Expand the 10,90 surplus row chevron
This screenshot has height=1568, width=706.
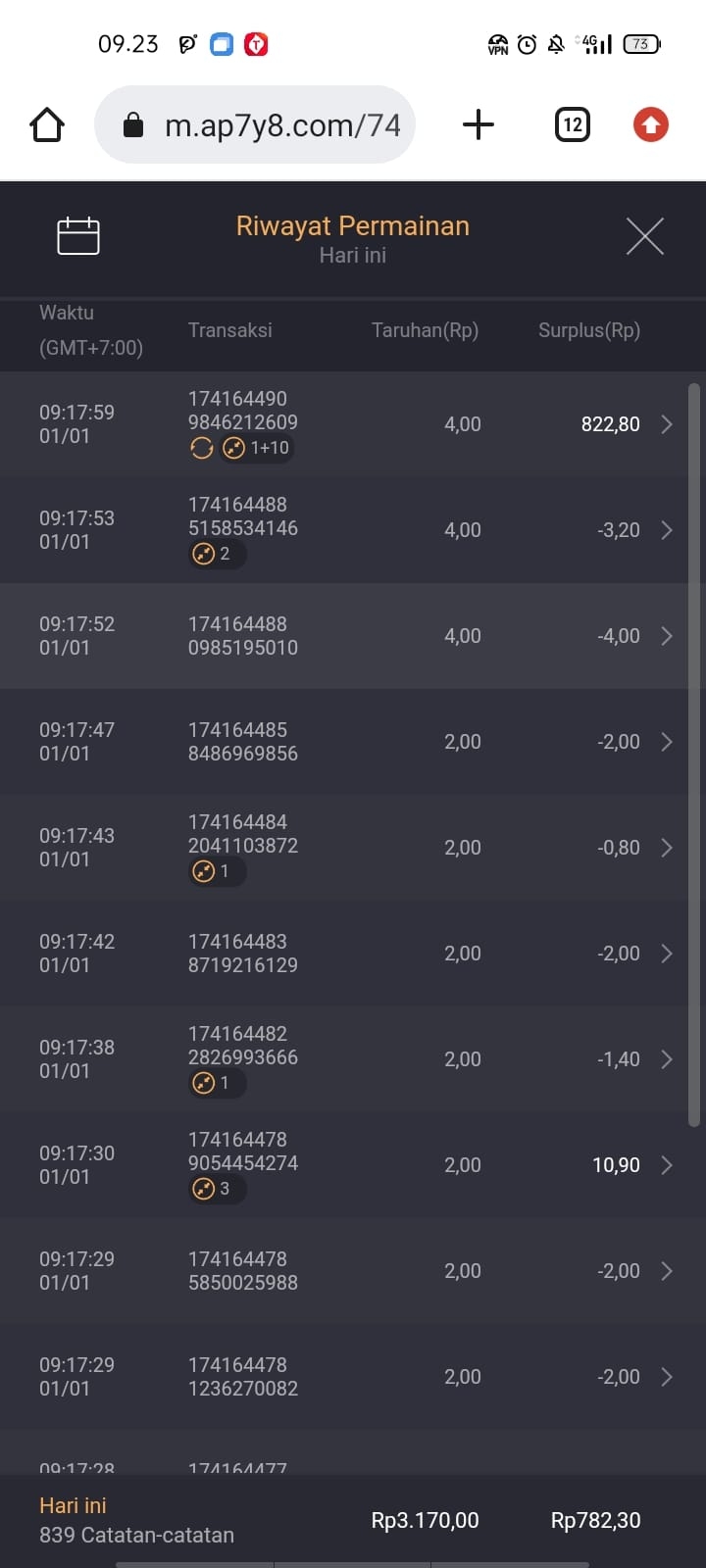tap(667, 1165)
